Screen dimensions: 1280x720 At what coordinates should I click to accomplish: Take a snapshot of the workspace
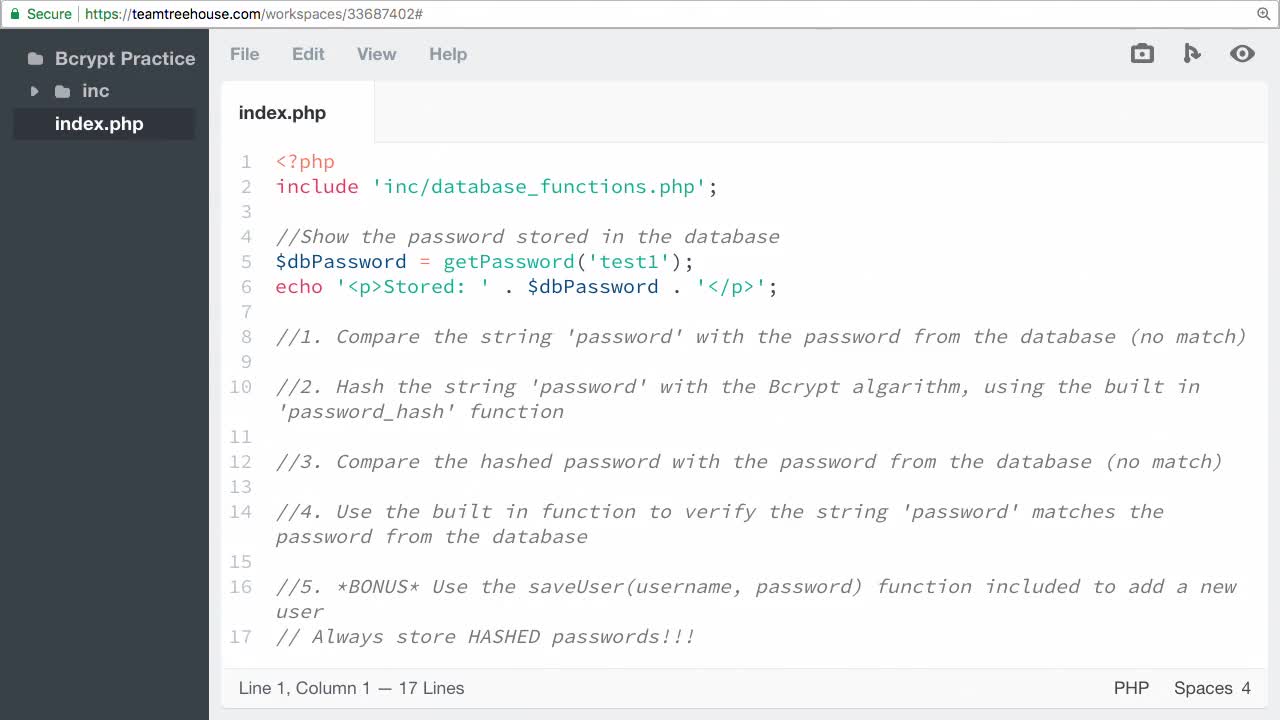1142,53
